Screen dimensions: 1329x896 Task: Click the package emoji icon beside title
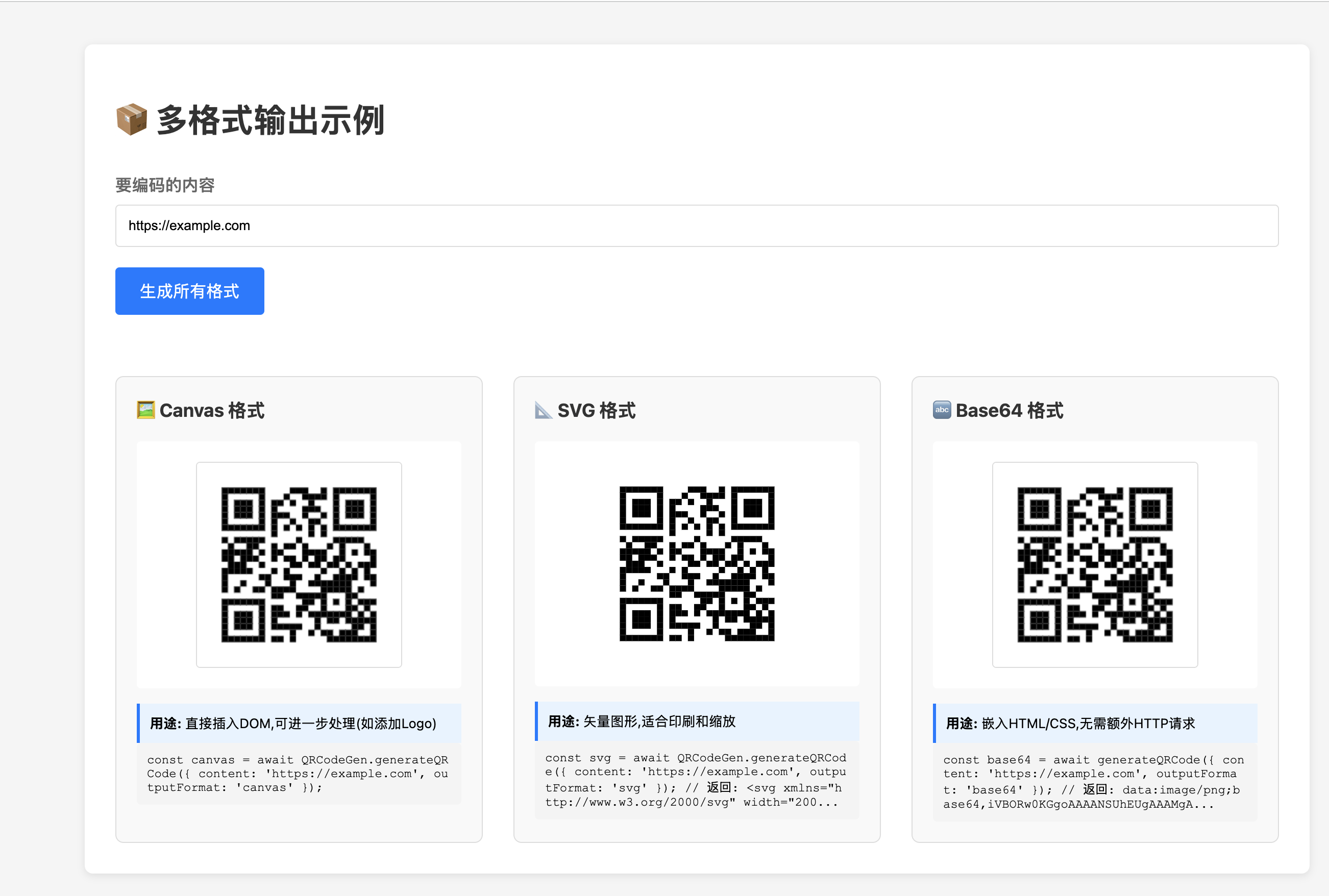click(132, 119)
